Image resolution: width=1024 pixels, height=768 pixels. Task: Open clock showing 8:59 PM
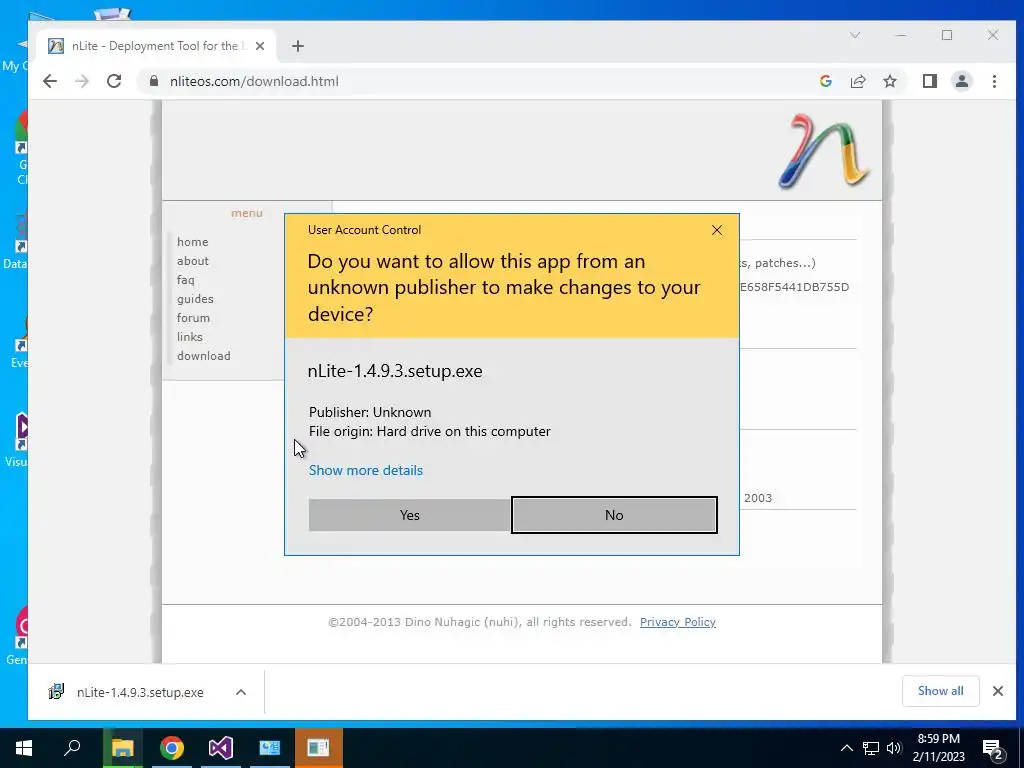point(938,748)
